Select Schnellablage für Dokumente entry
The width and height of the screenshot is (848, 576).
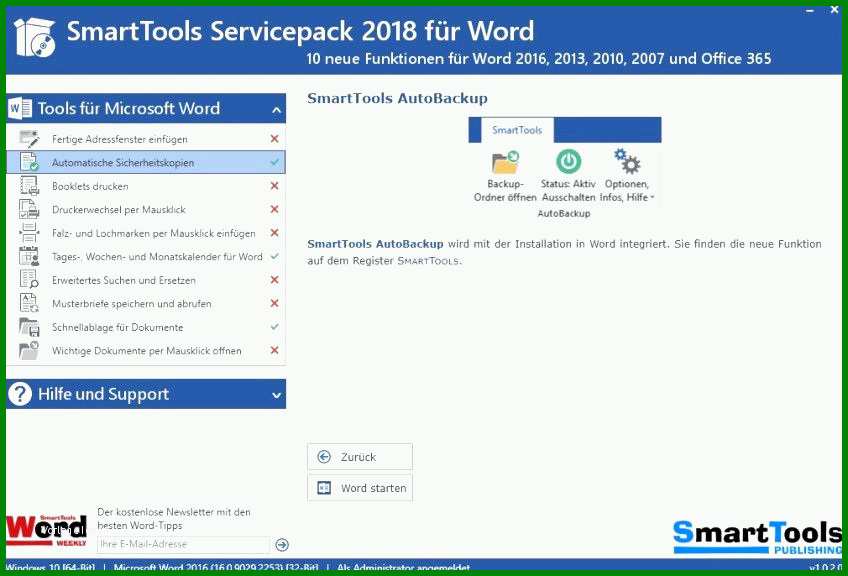click(x=146, y=327)
